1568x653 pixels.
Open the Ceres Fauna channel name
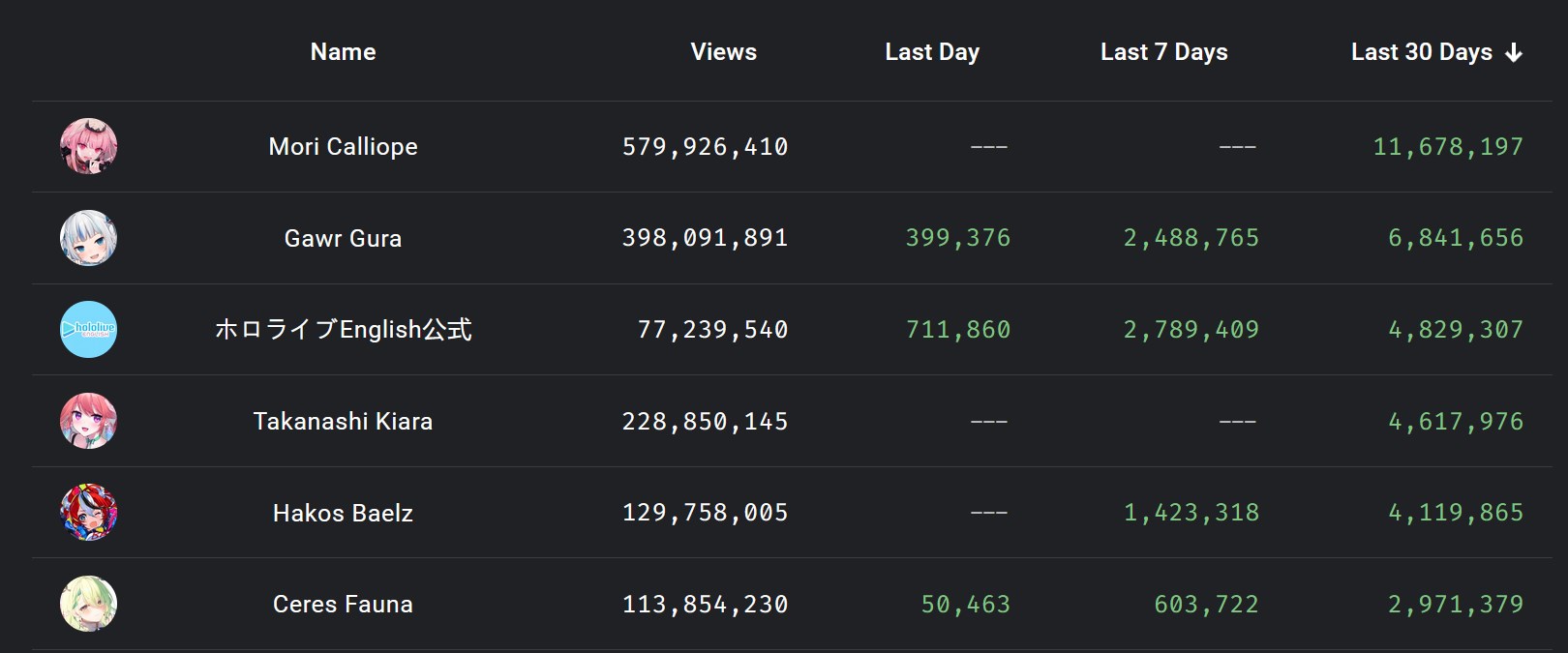tap(343, 604)
